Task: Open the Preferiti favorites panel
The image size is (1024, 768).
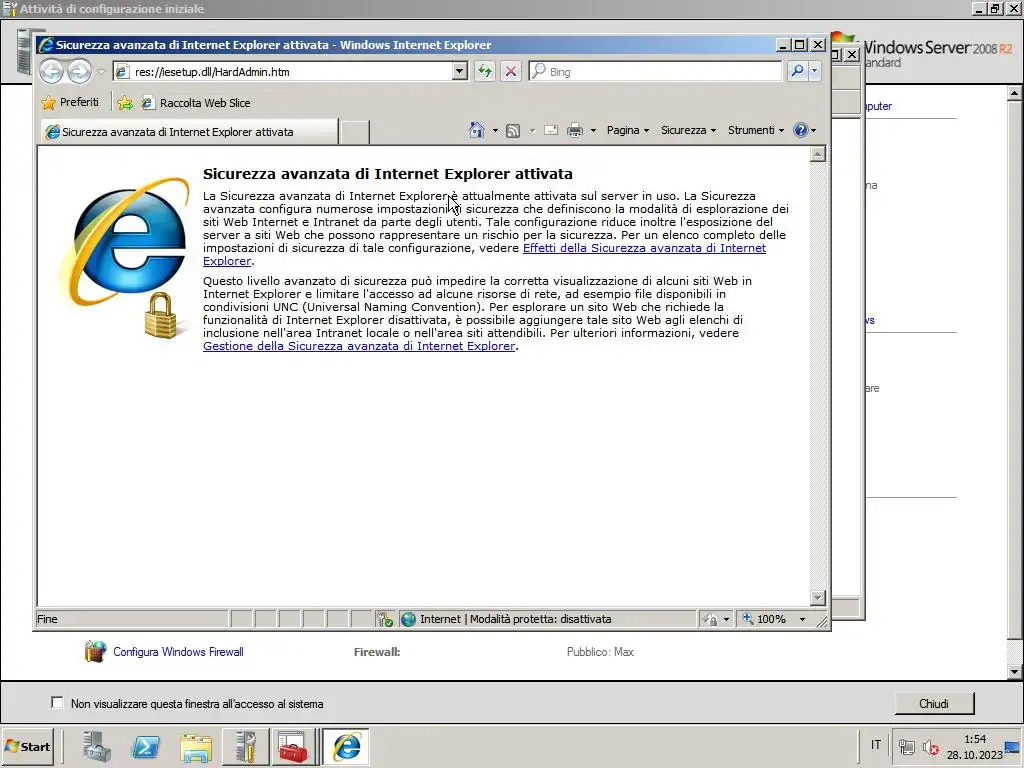Action: pos(70,103)
